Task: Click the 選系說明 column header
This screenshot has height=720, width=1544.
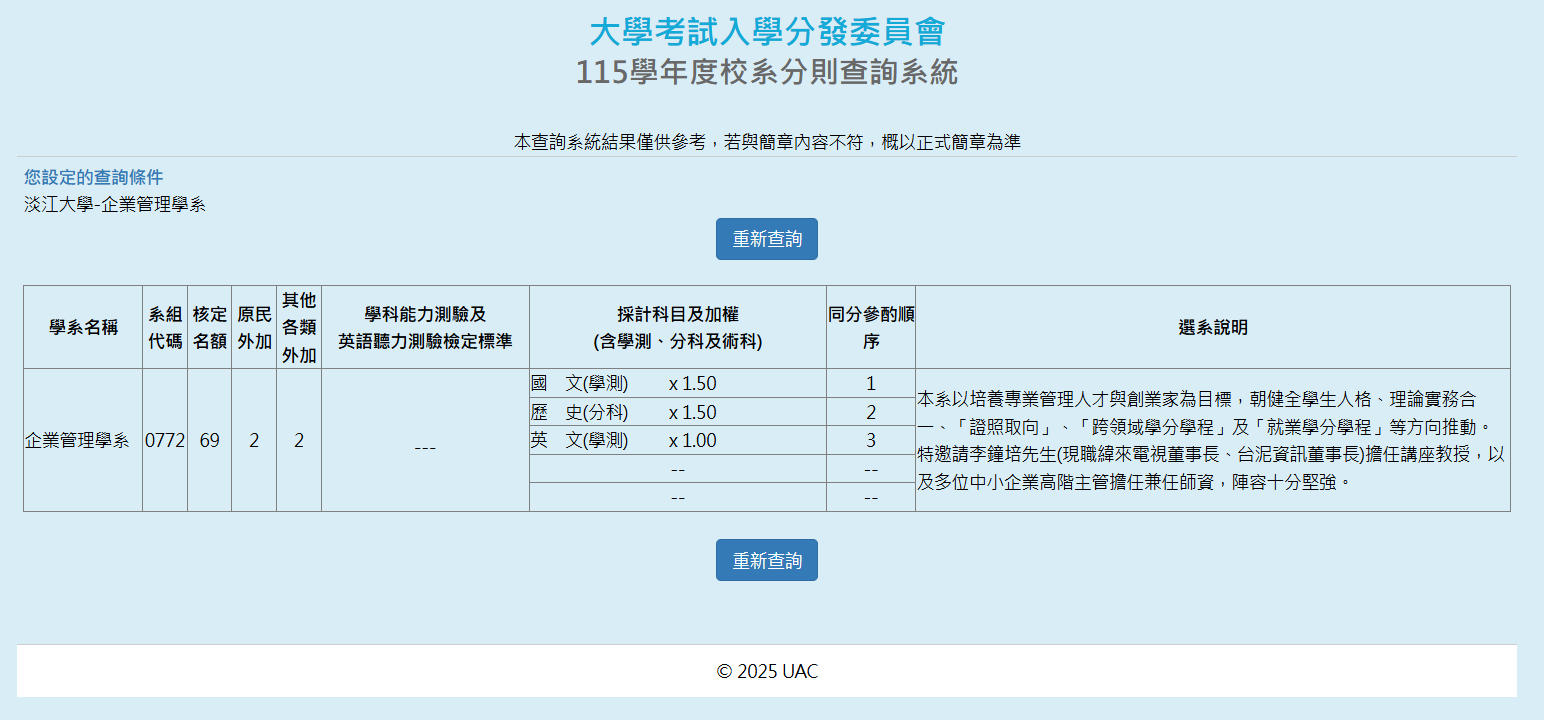Action: point(1212,328)
